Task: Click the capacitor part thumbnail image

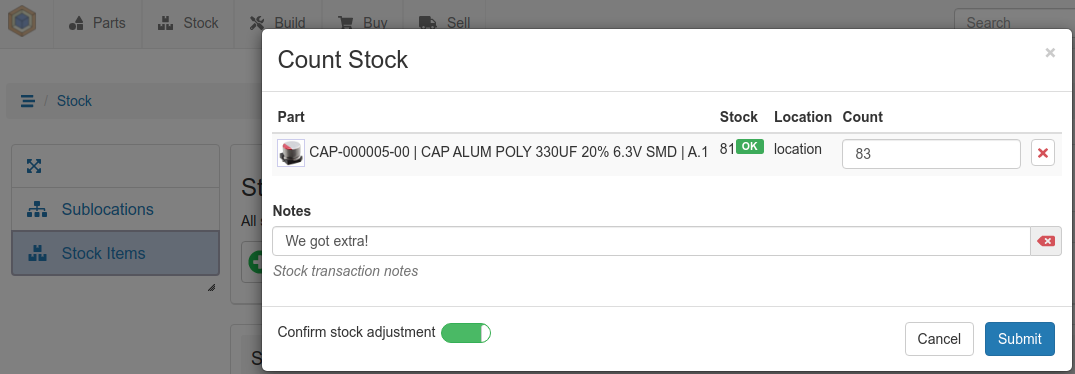Action: (291, 153)
